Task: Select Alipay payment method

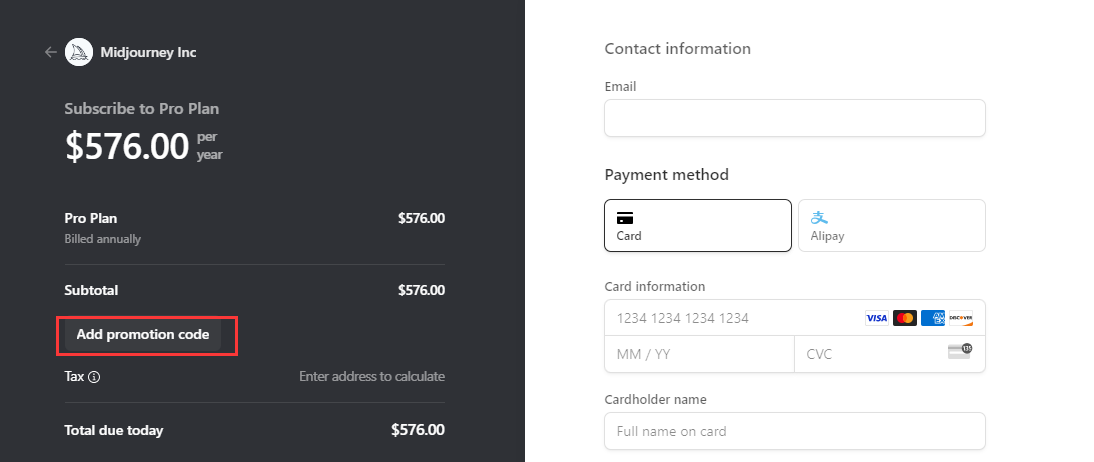Action: coord(892,225)
